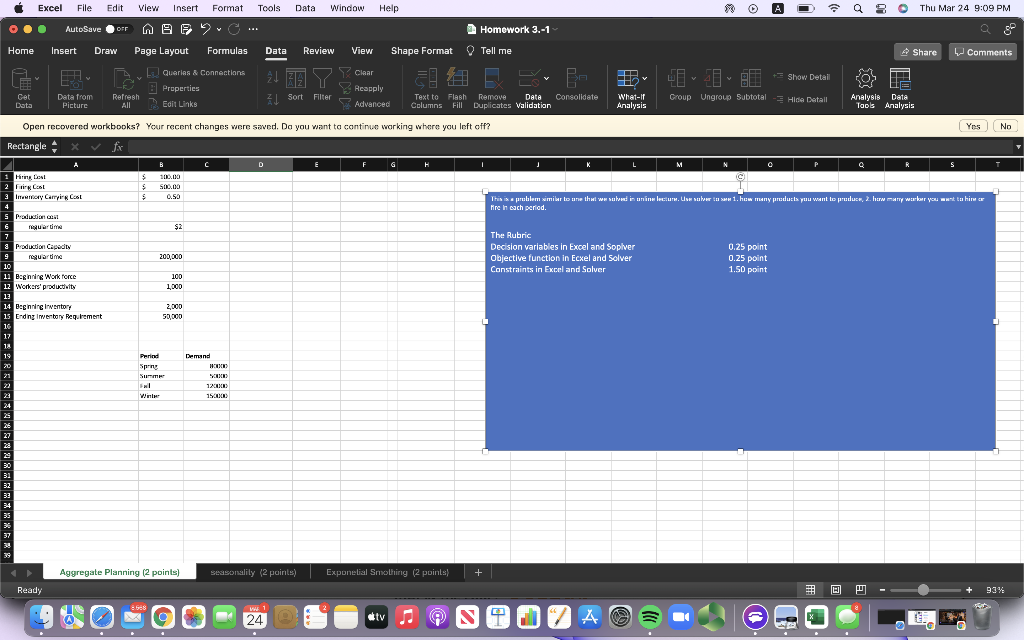Click the Group rows icon

click(677, 78)
